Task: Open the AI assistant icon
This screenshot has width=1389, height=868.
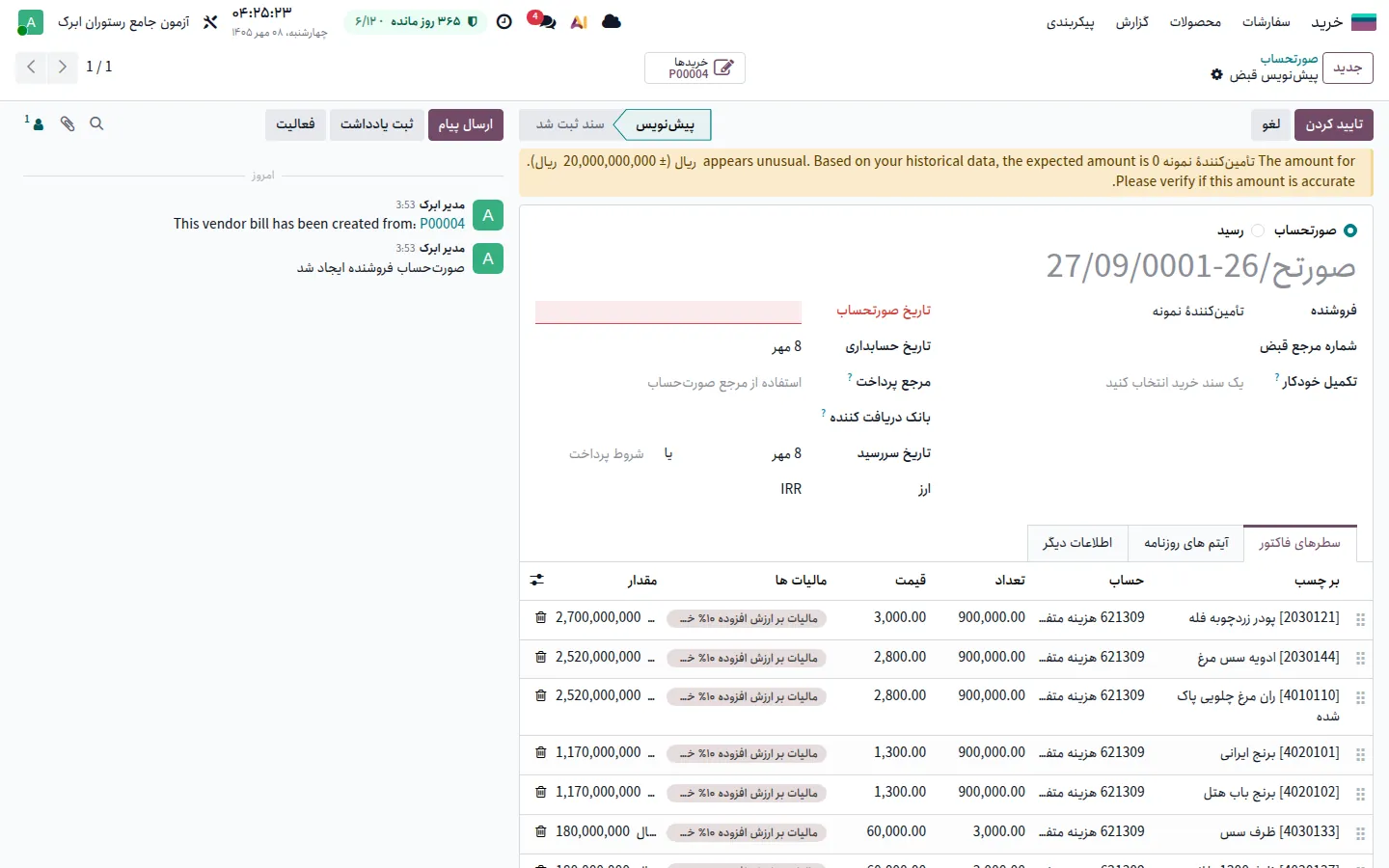Action: [x=579, y=21]
